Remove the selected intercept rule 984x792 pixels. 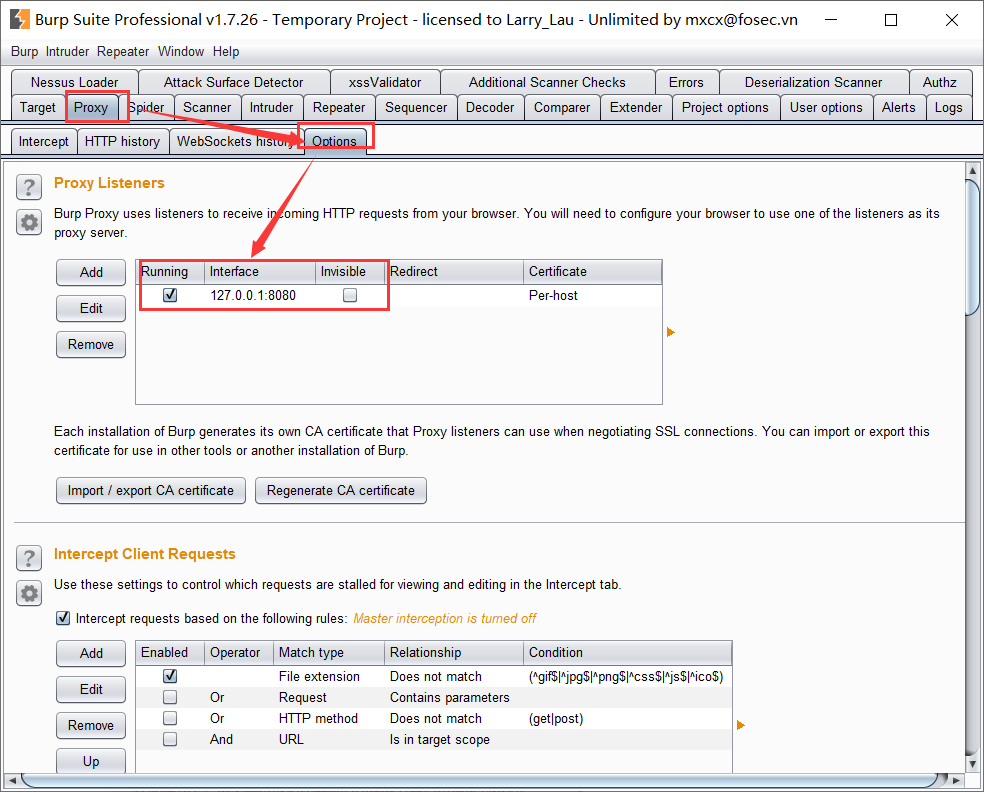pyautogui.click(x=91, y=725)
